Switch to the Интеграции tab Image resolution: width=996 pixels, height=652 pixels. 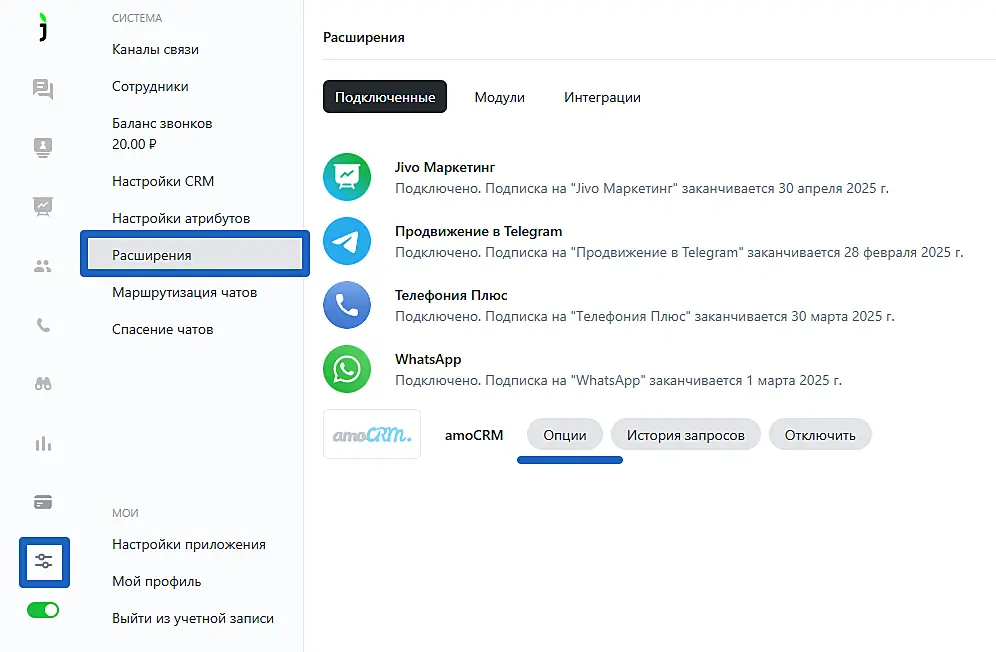(602, 97)
